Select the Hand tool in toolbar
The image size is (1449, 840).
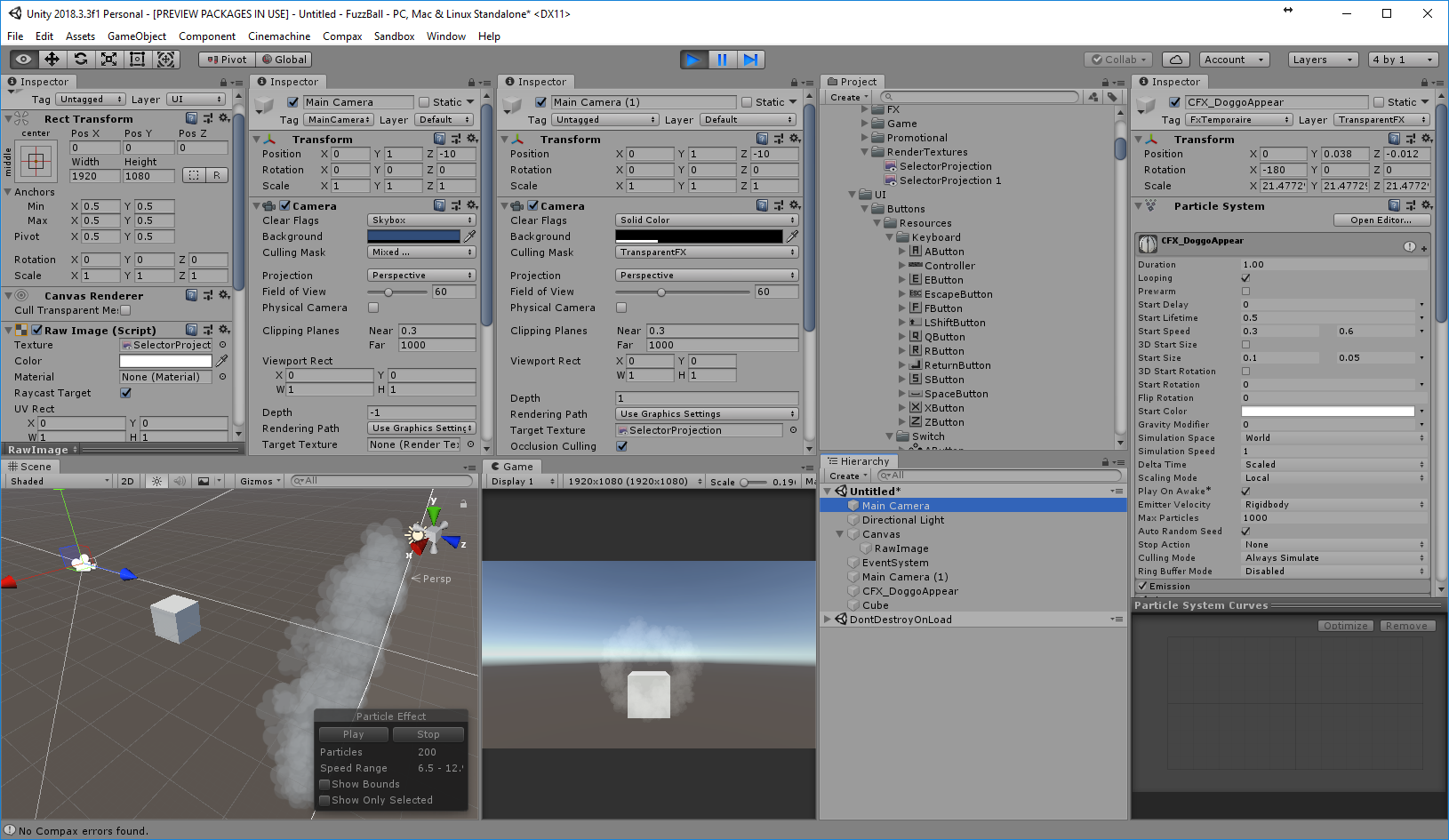[x=24, y=60]
